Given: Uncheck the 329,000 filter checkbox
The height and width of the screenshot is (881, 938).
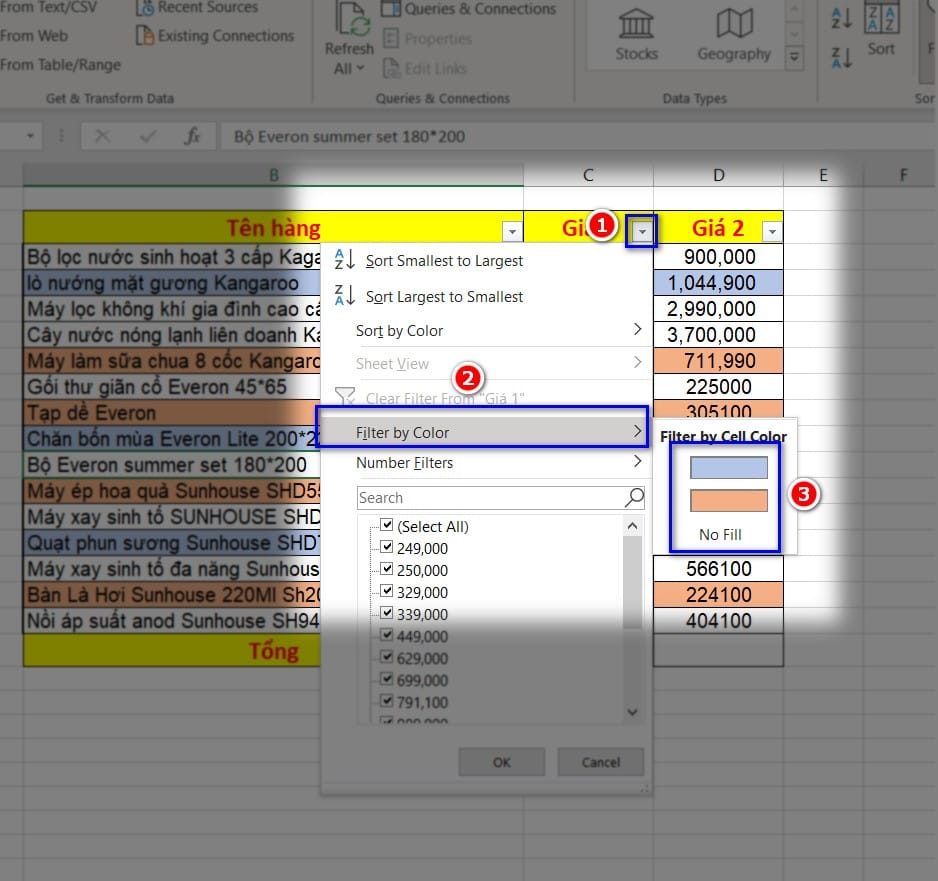Looking at the screenshot, I should point(387,592).
